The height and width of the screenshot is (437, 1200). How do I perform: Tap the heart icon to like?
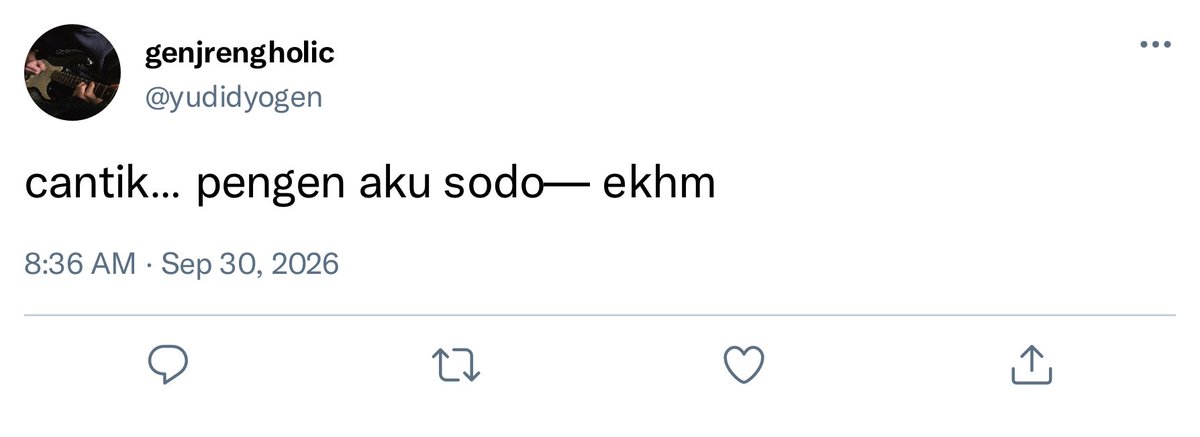click(x=743, y=365)
